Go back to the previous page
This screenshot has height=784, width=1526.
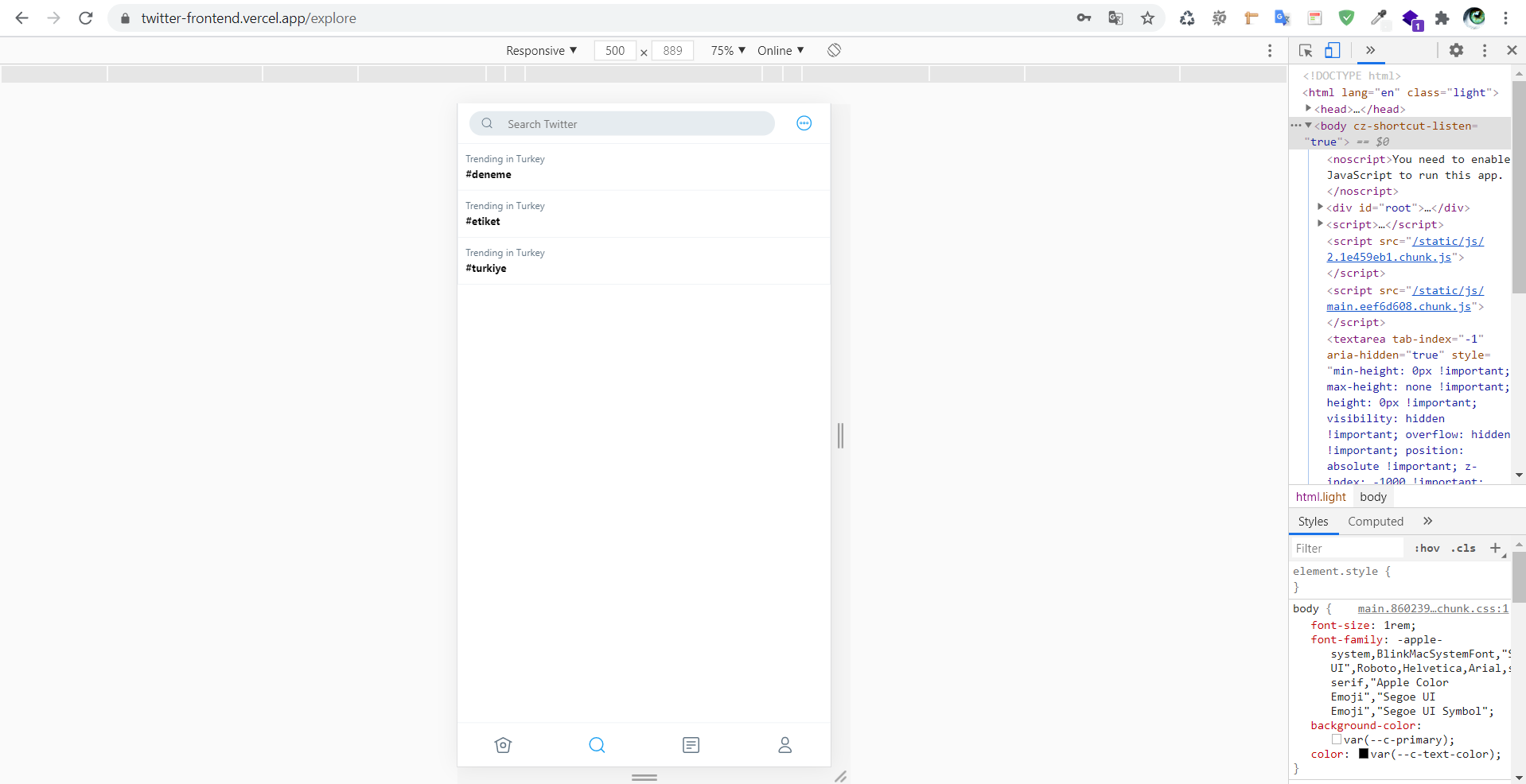coord(21,17)
